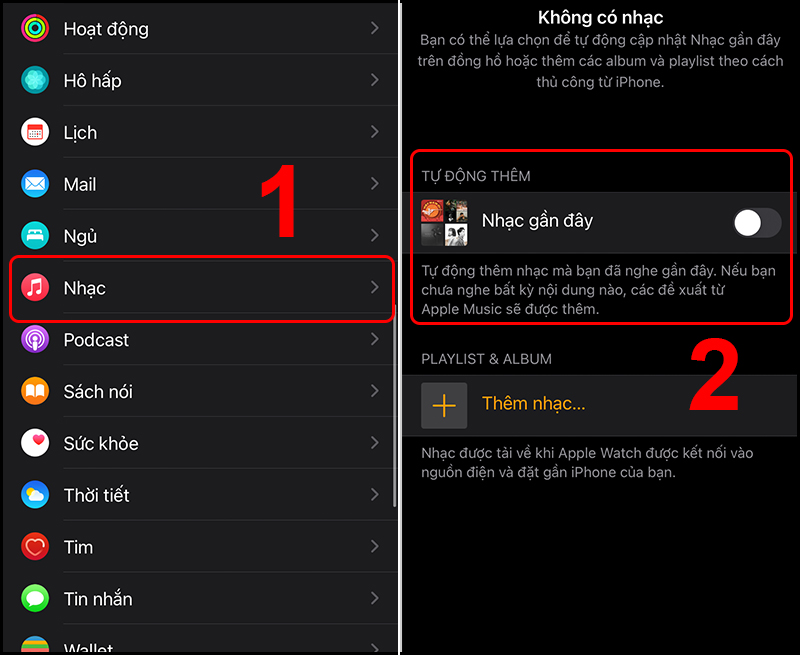This screenshot has width=800, height=655.
Task: Open the Nhạc menu entry
Action: [202, 288]
